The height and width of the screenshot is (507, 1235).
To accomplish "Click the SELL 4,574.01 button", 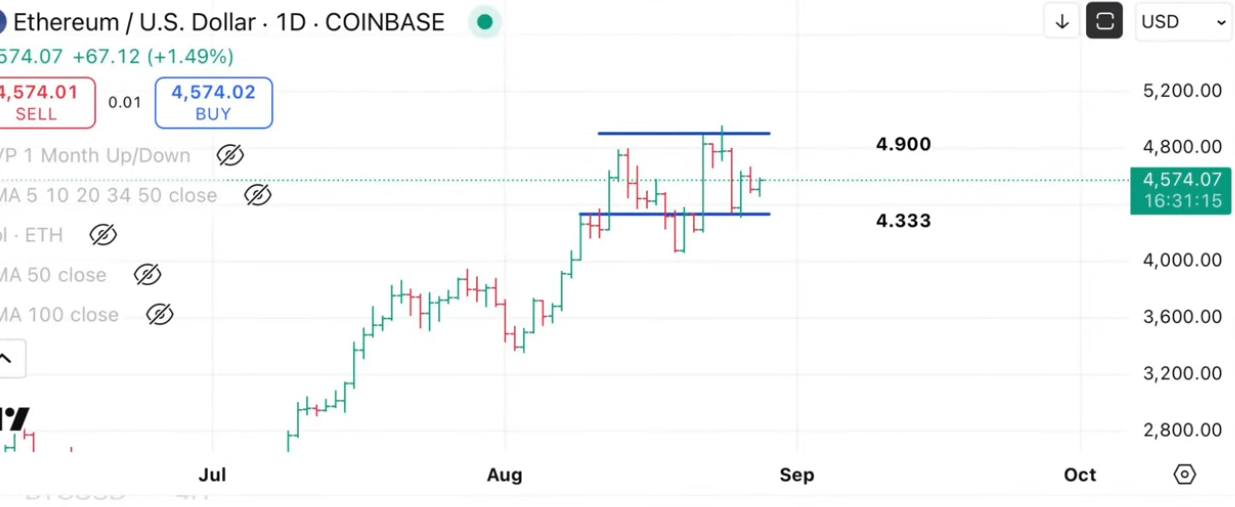I will [40, 102].
